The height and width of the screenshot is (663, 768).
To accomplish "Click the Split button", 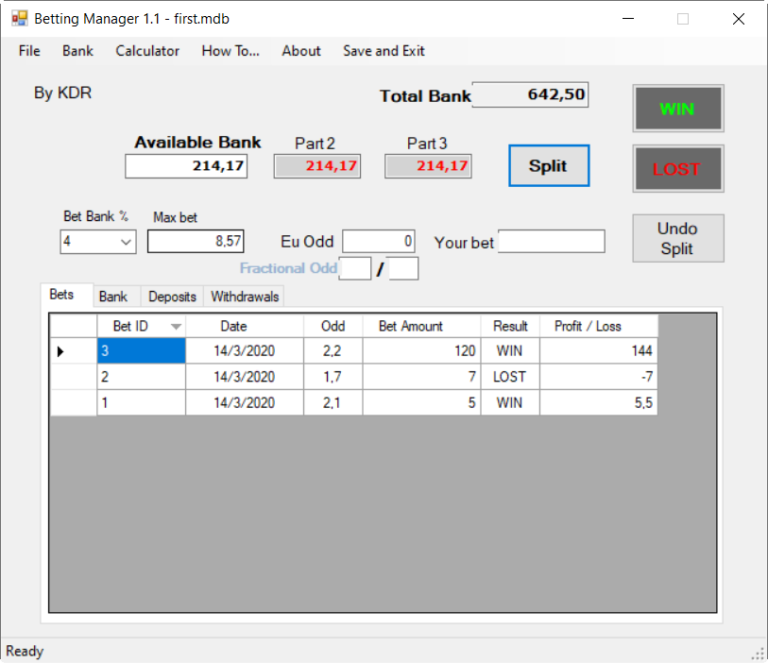I will [549, 166].
